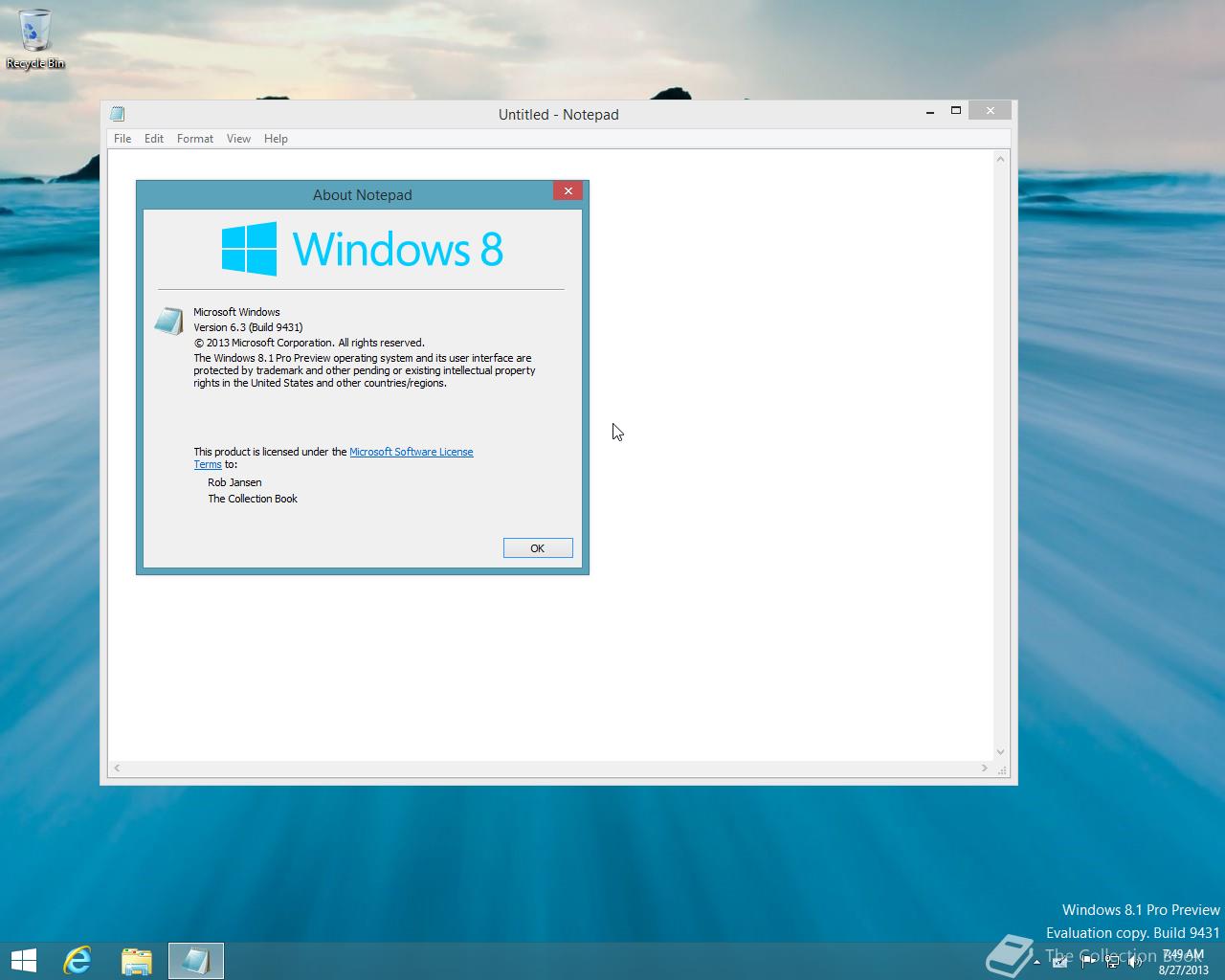Click the 'Microsoft Windows' text line

[236, 312]
